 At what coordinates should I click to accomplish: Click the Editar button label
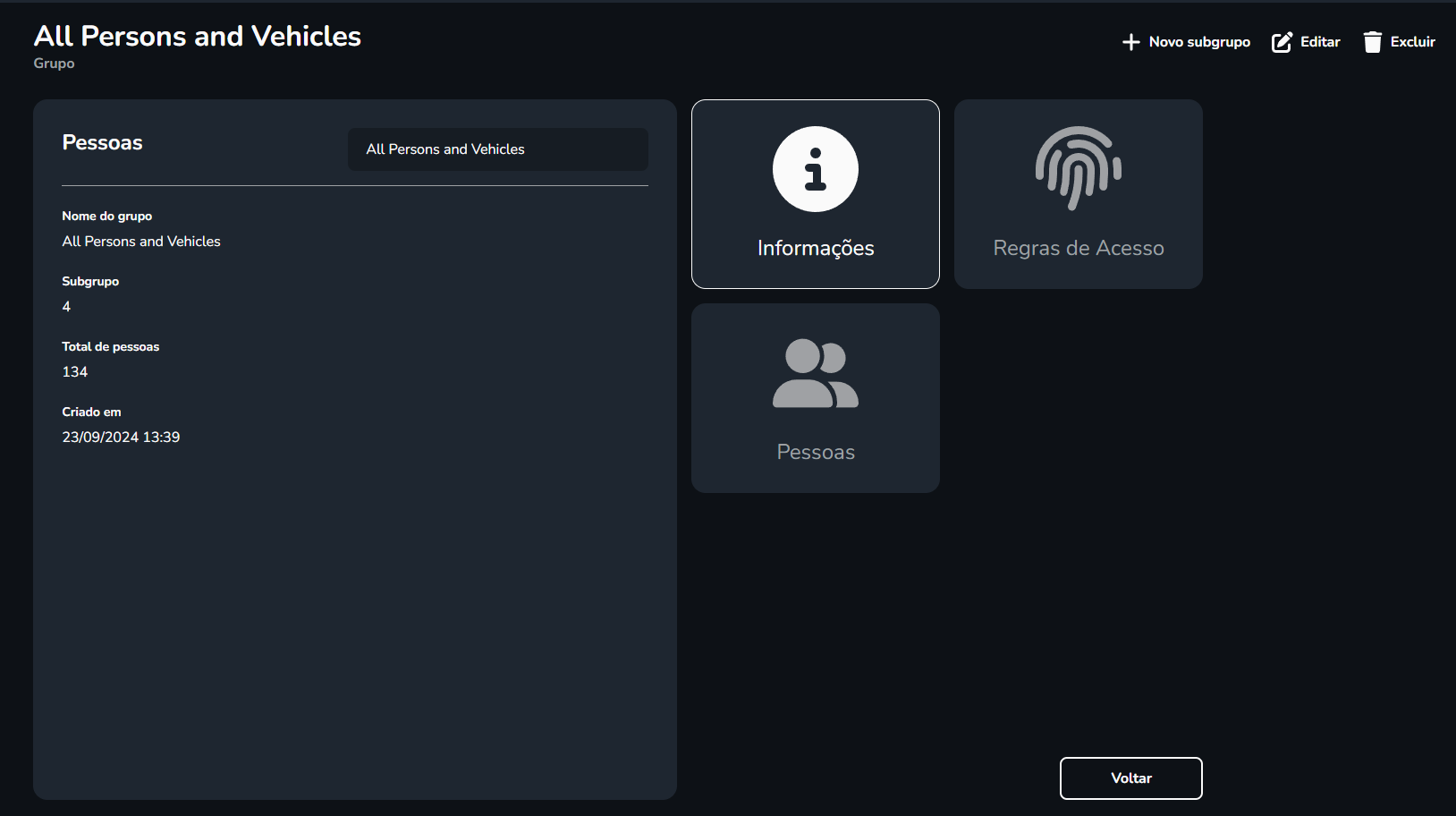1320,42
